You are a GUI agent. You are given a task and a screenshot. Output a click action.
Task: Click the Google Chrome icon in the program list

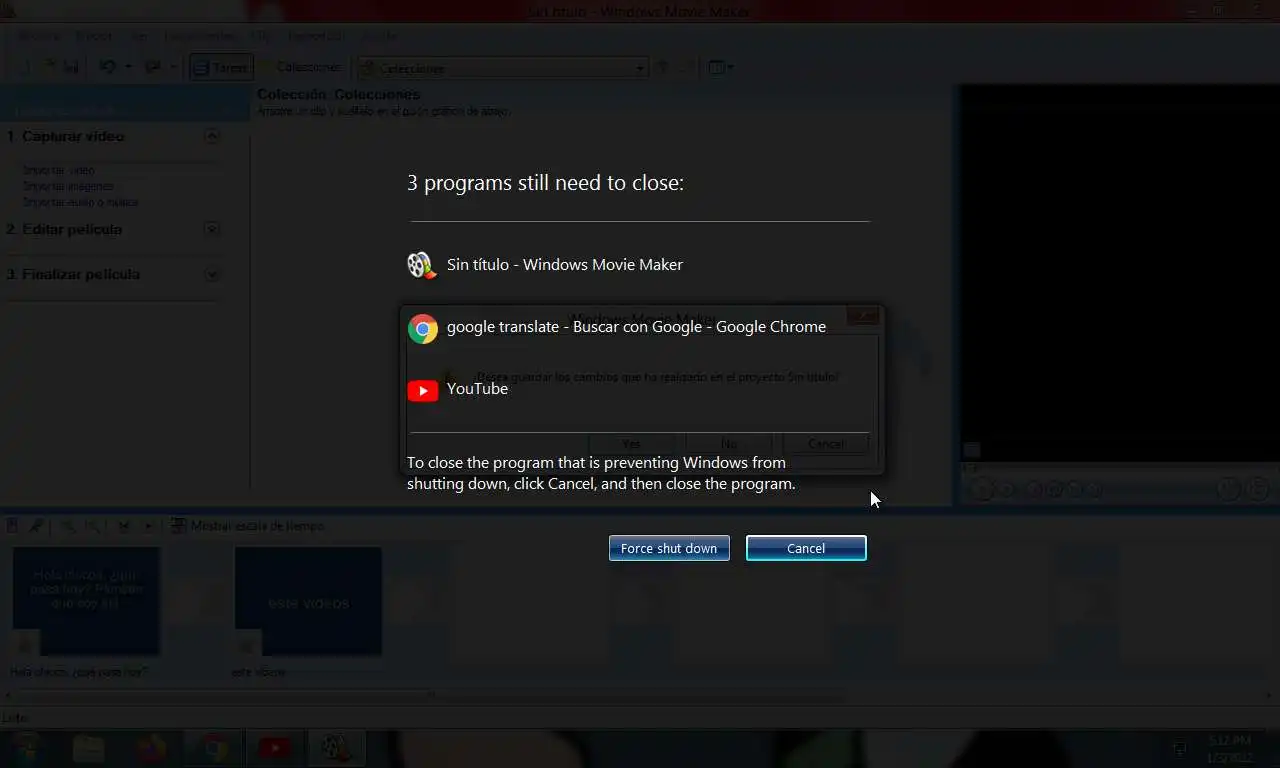[423, 328]
